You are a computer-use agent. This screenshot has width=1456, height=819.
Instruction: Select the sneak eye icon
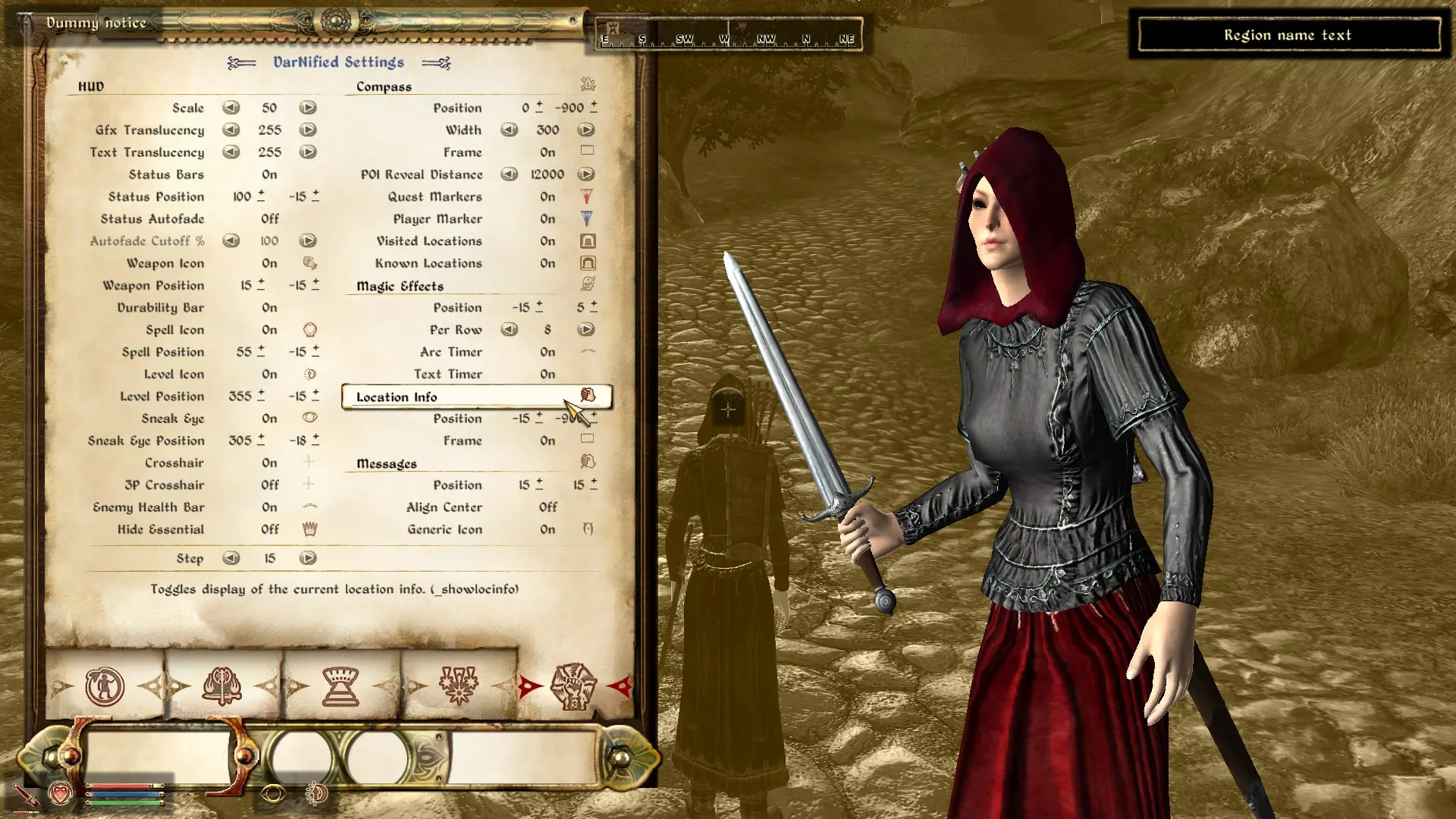tap(309, 417)
